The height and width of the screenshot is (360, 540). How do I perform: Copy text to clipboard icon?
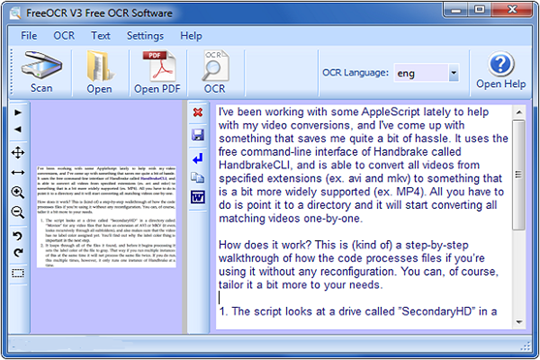pos(198,177)
